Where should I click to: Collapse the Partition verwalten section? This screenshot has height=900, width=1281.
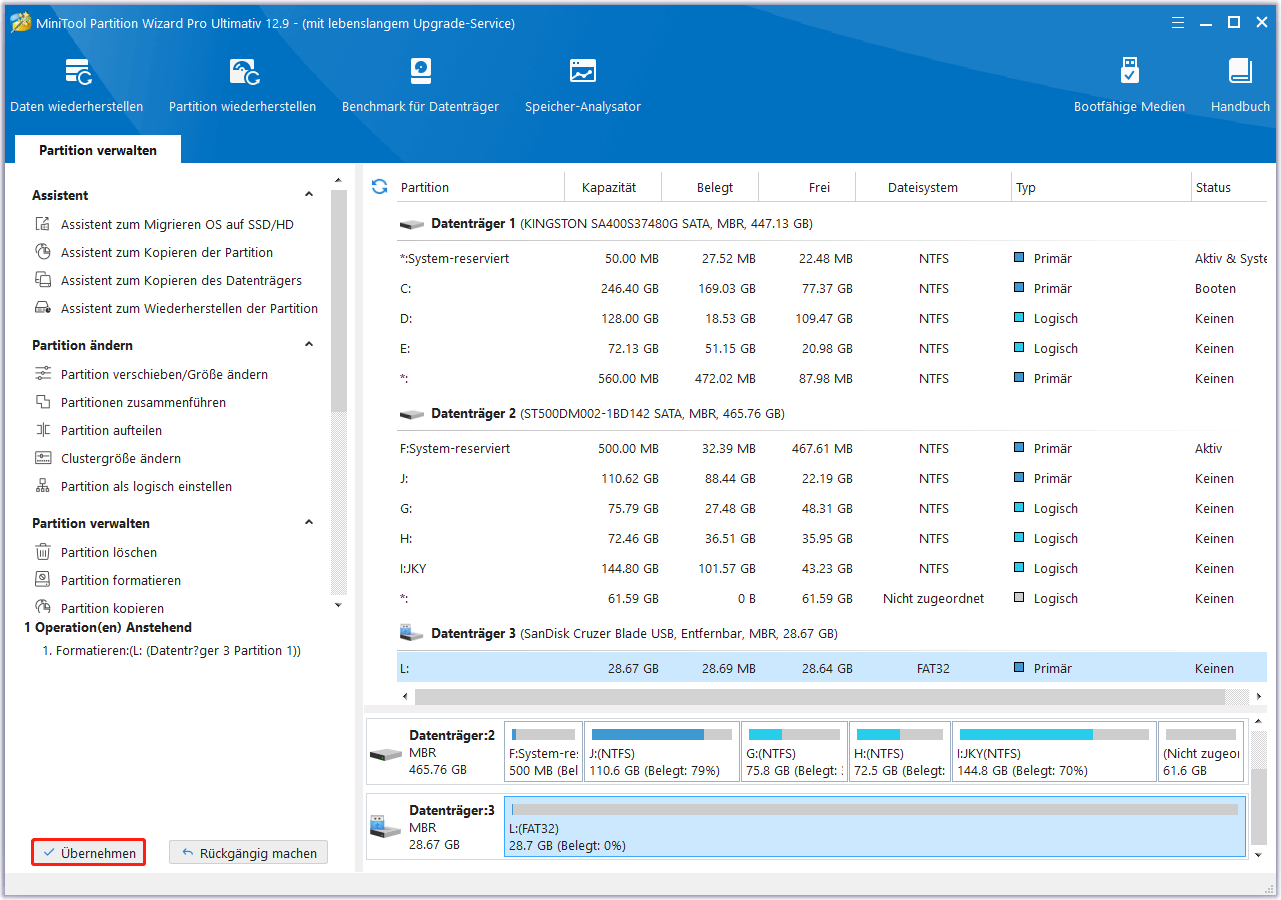[x=309, y=523]
